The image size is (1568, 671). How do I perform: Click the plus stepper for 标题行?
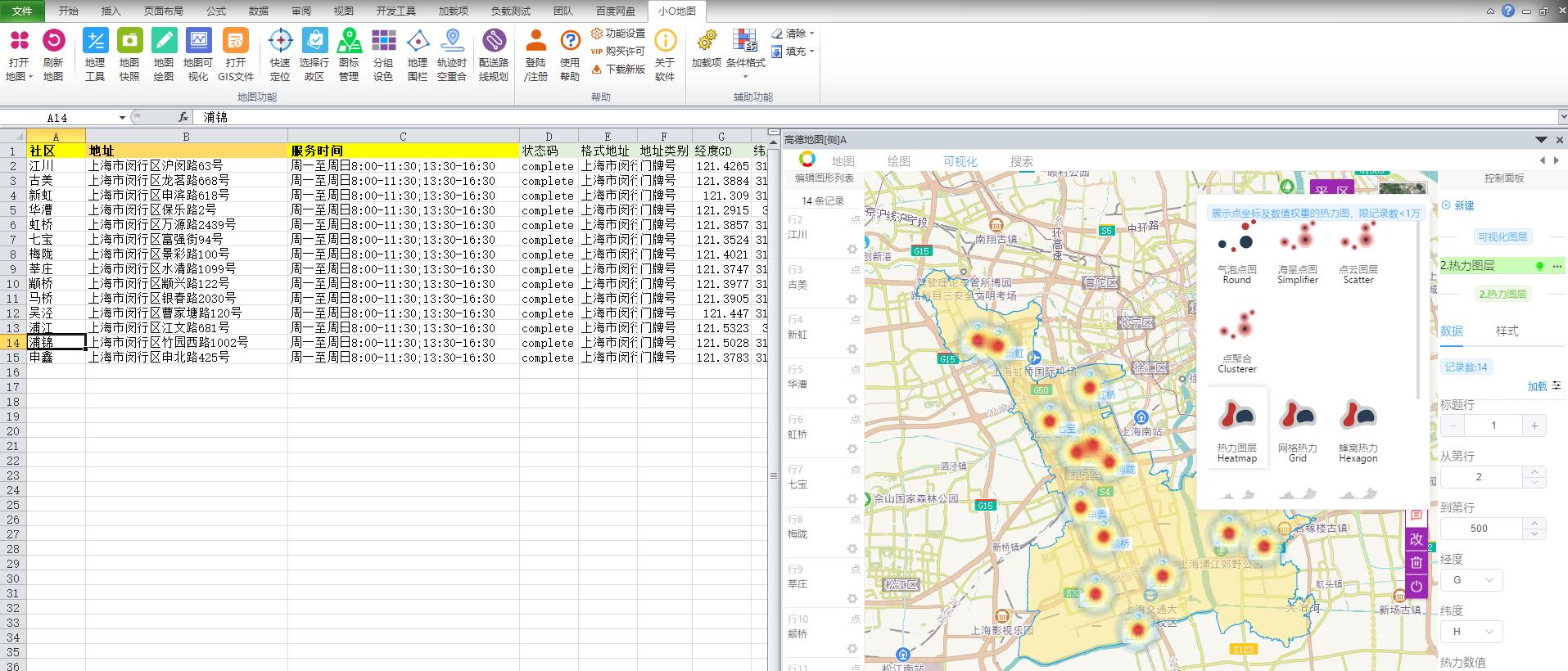[x=1534, y=426]
